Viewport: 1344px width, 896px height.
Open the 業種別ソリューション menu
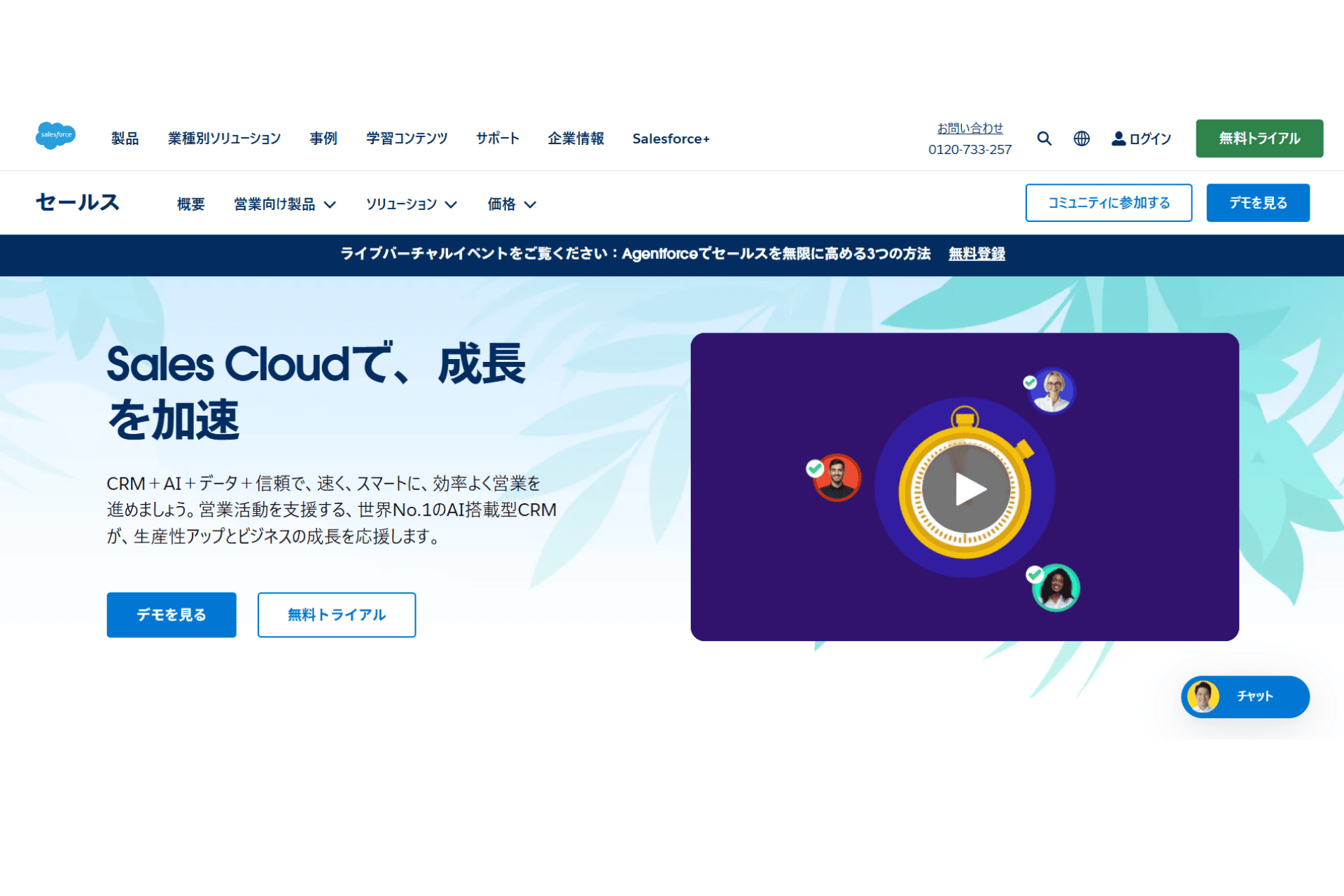[224, 139]
